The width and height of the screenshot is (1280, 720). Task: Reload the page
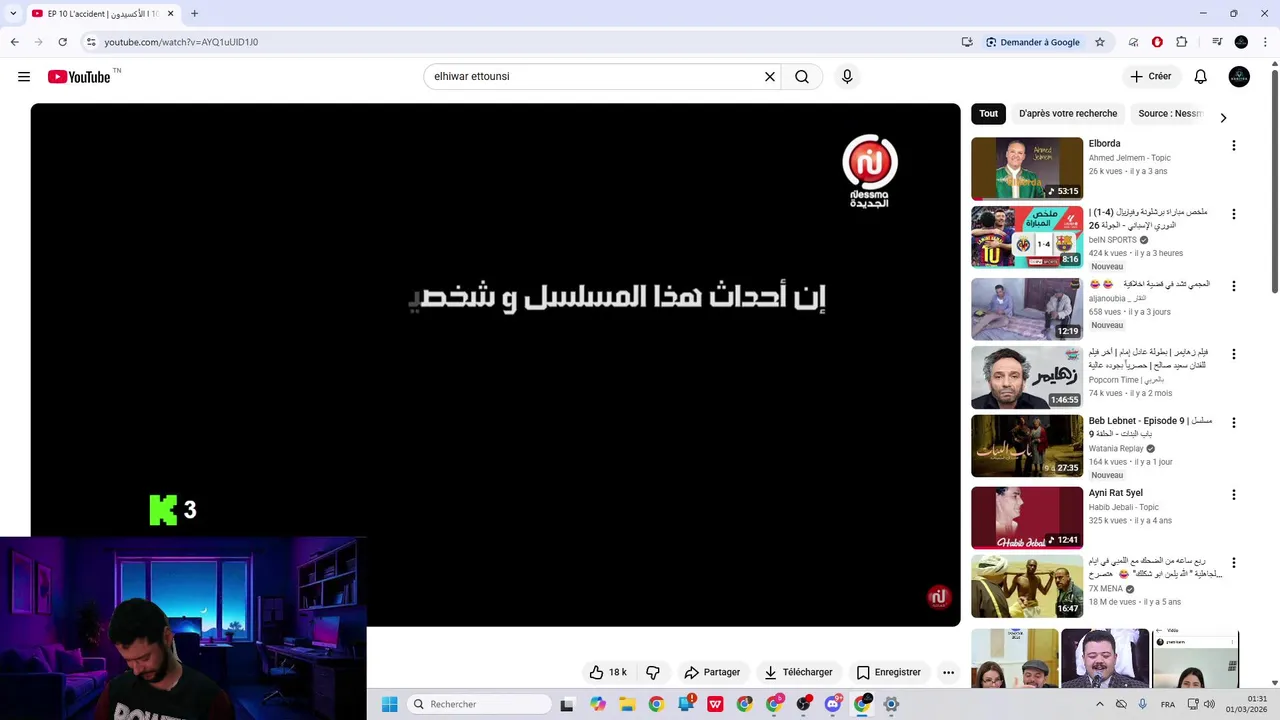pos(62,42)
